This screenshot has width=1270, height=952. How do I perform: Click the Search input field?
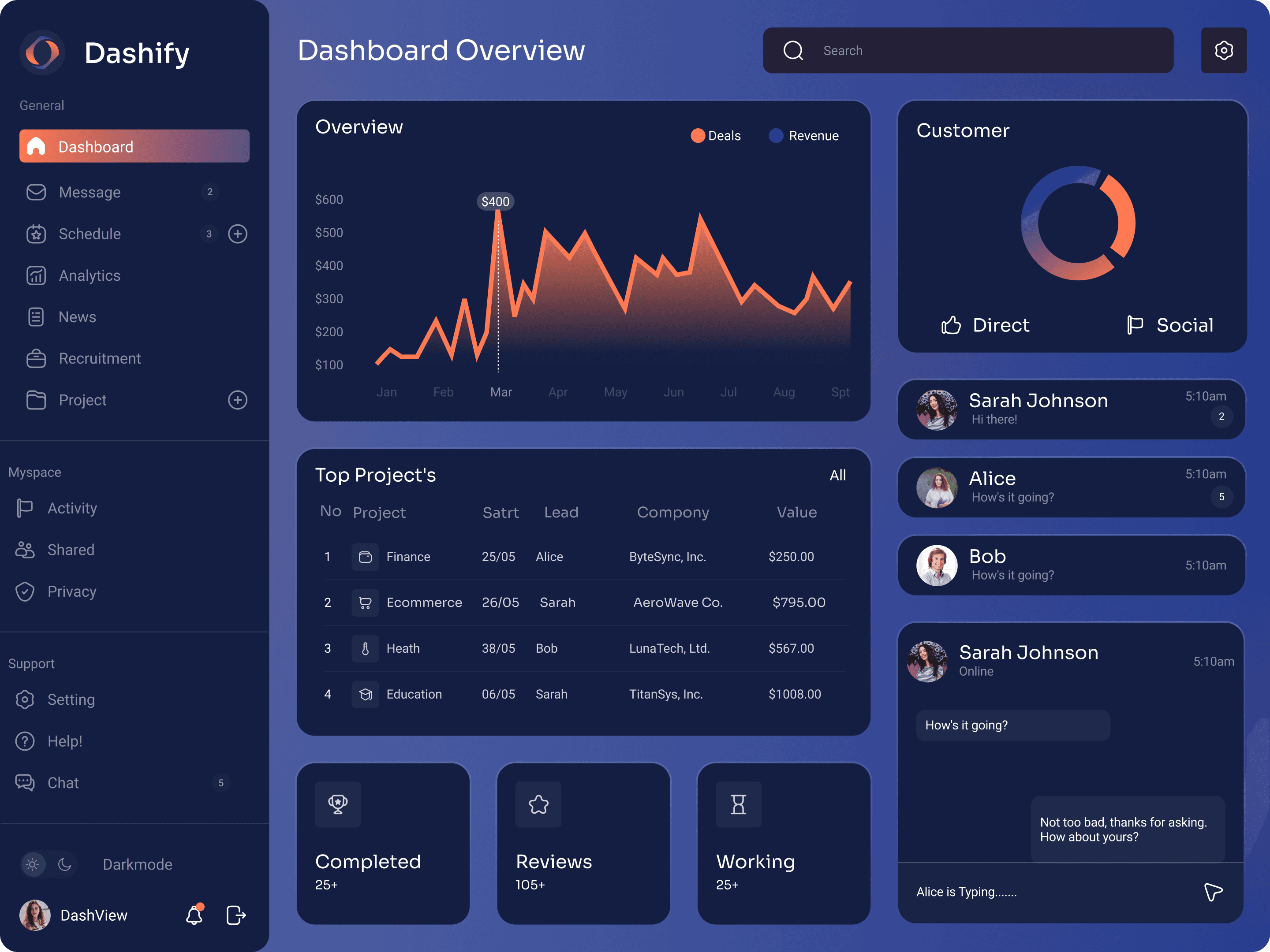pos(976,51)
